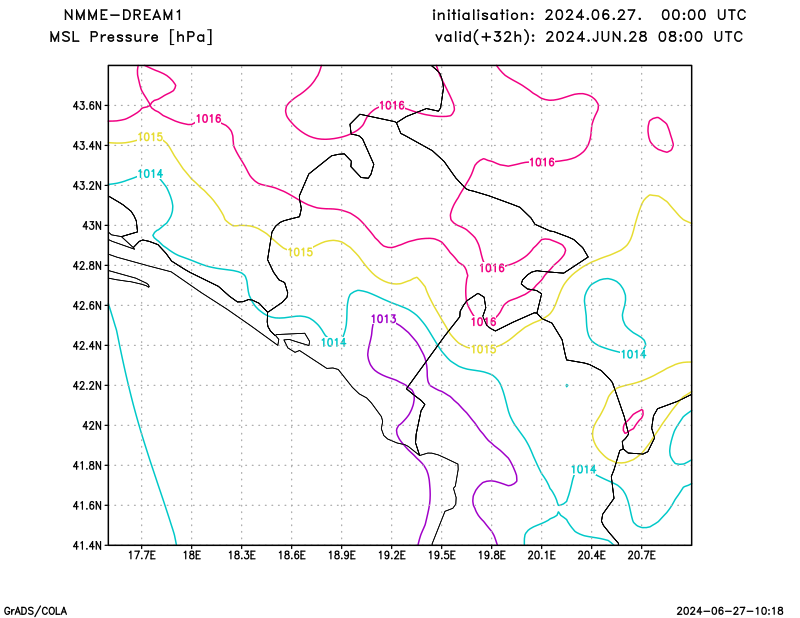The height and width of the screenshot is (618, 800).
Task: Click the 18E longitude label
Action: (x=191, y=555)
